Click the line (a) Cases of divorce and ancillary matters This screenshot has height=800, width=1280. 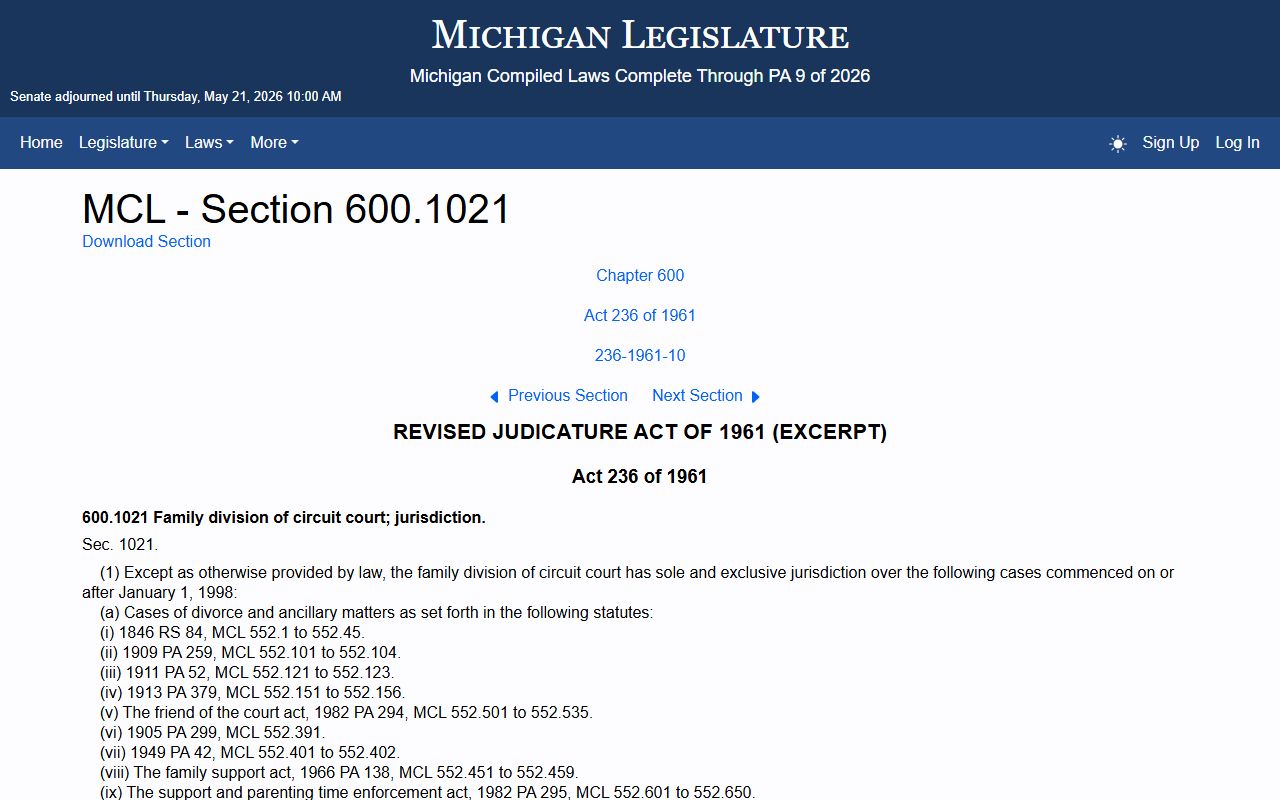pyautogui.click(x=376, y=613)
